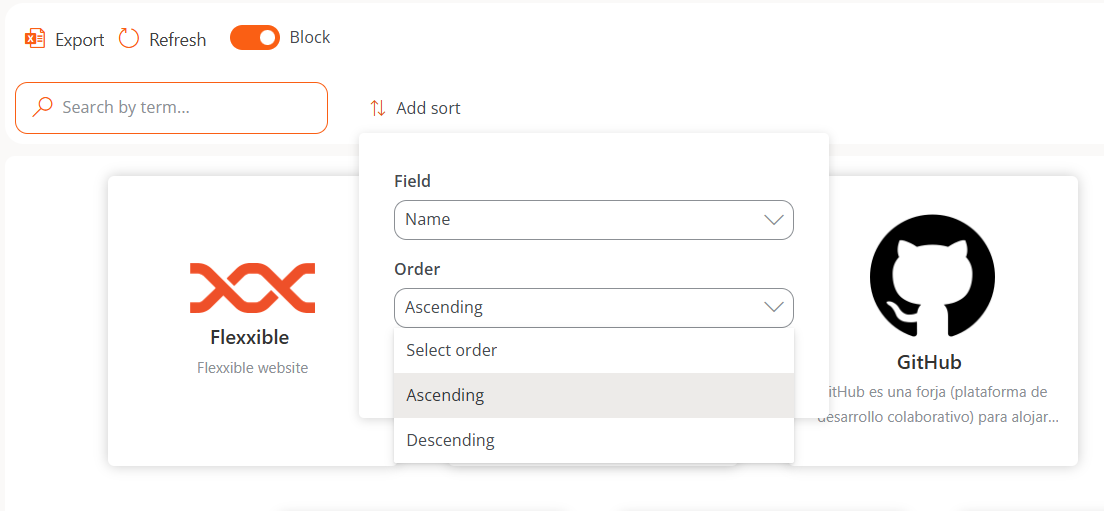Viewport: 1104px width, 511px height.
Task: Click the Name field combo box
Action: point(594,220)
